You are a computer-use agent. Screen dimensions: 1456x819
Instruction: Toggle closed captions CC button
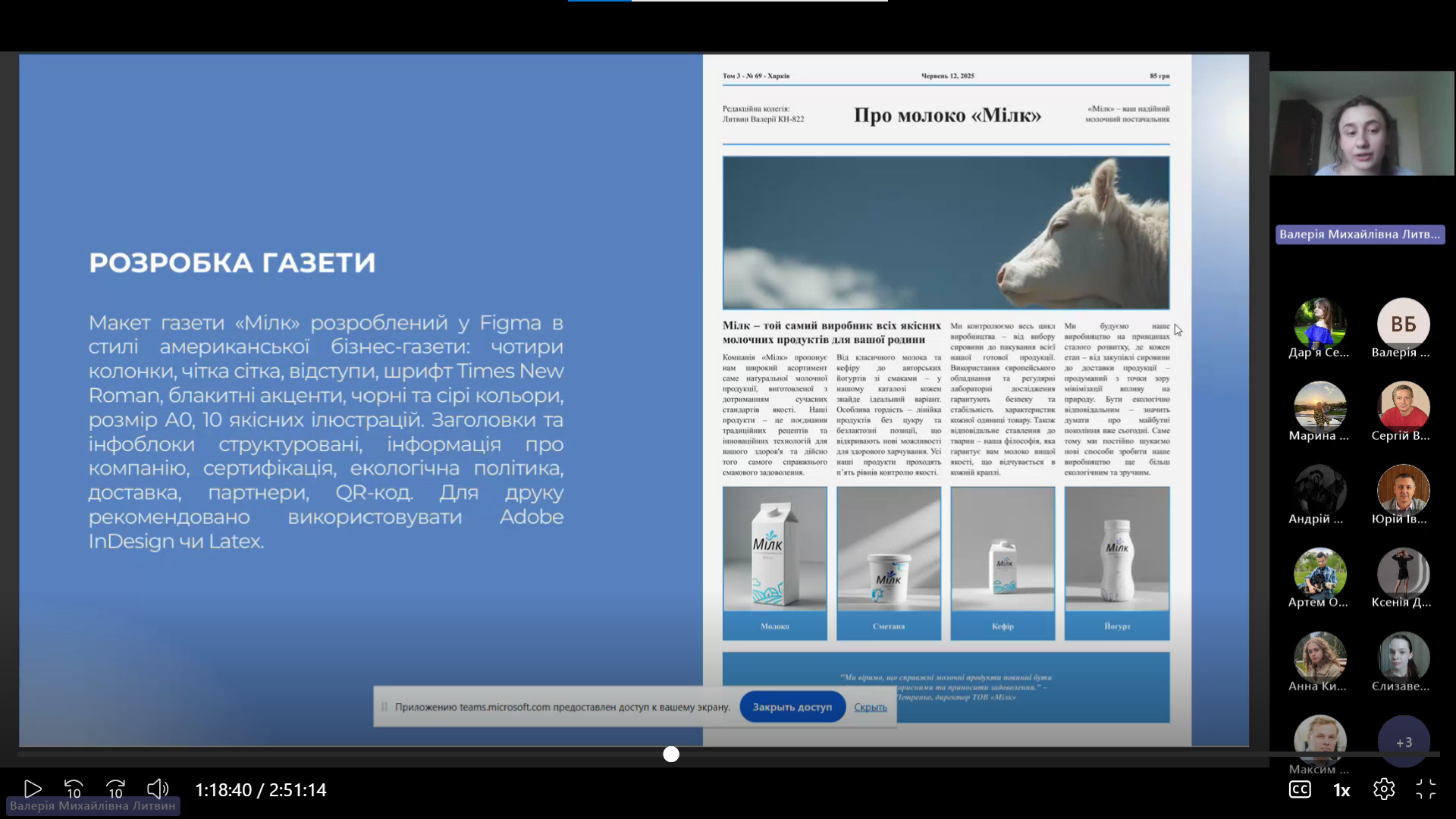click(x=1300, y=789)
